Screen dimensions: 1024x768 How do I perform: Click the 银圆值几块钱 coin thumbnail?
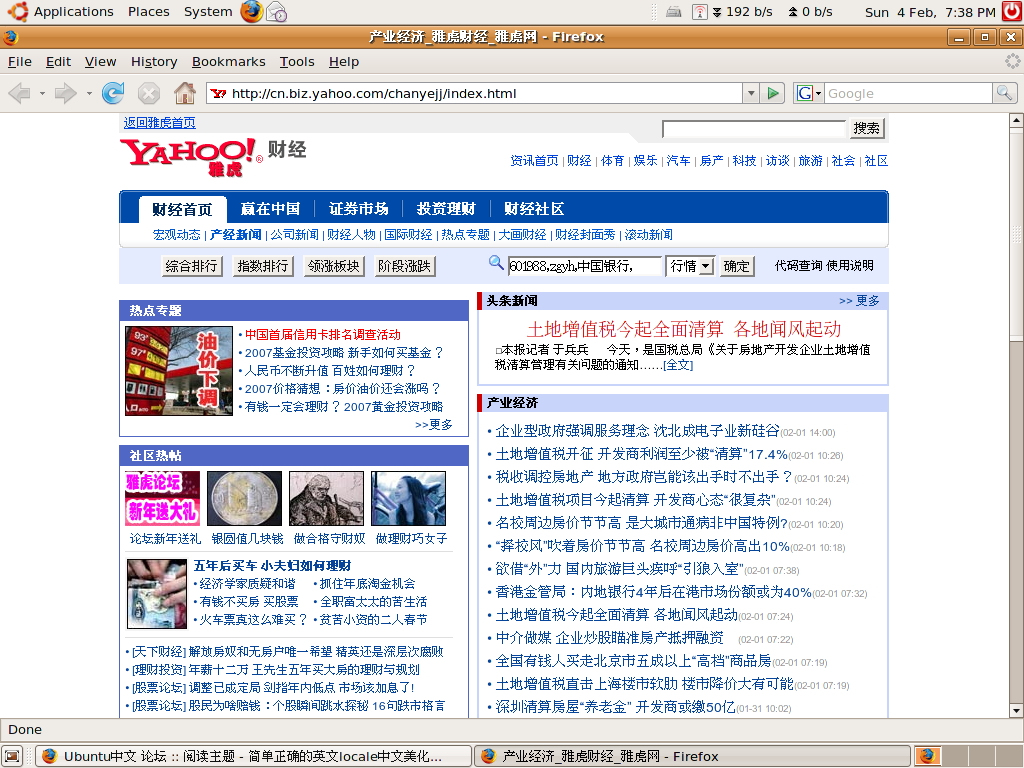(x=244, y=498)
